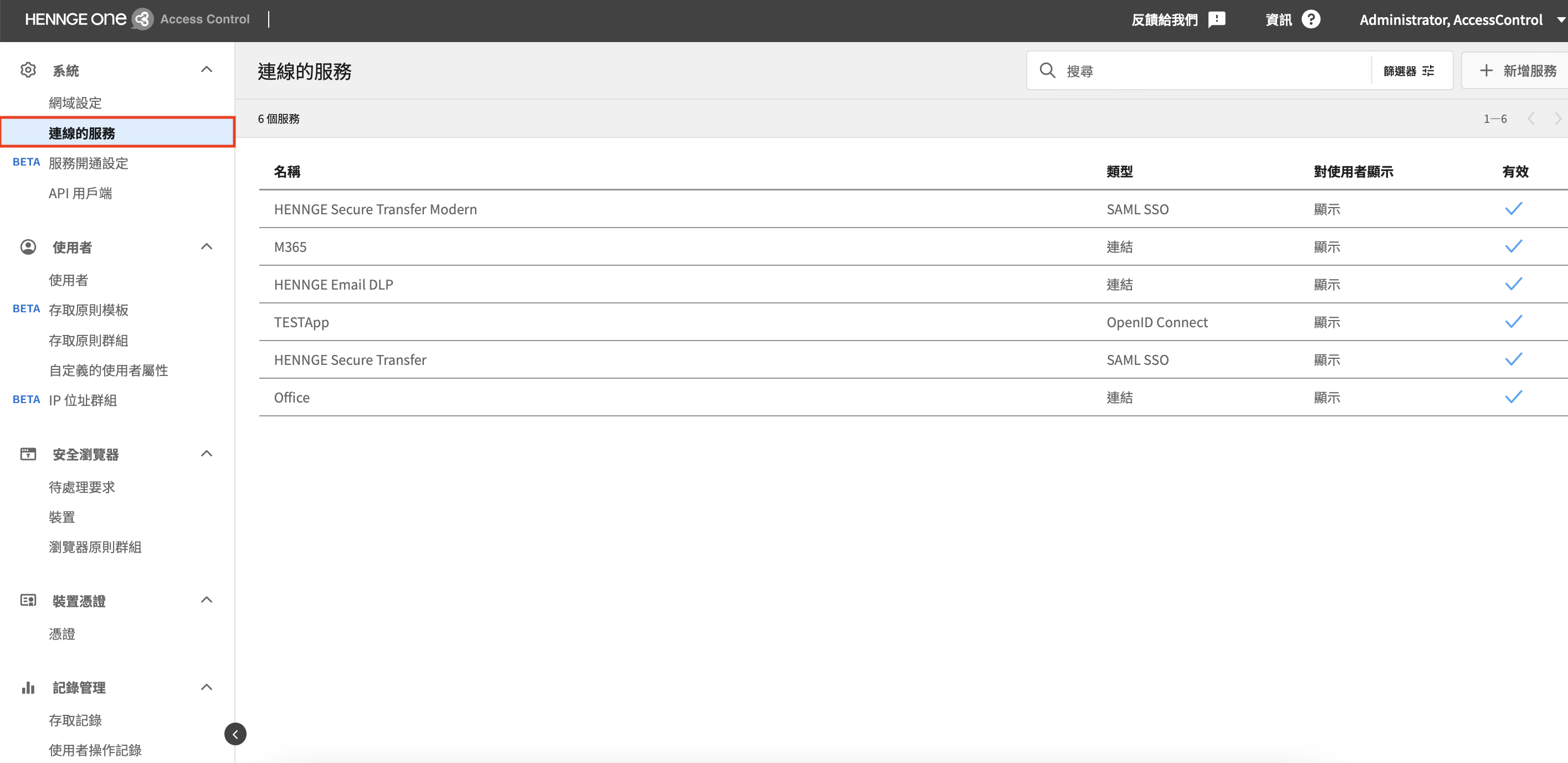
Task: Click the valid checkmark for TESTApp
Action: [1513, 322]
